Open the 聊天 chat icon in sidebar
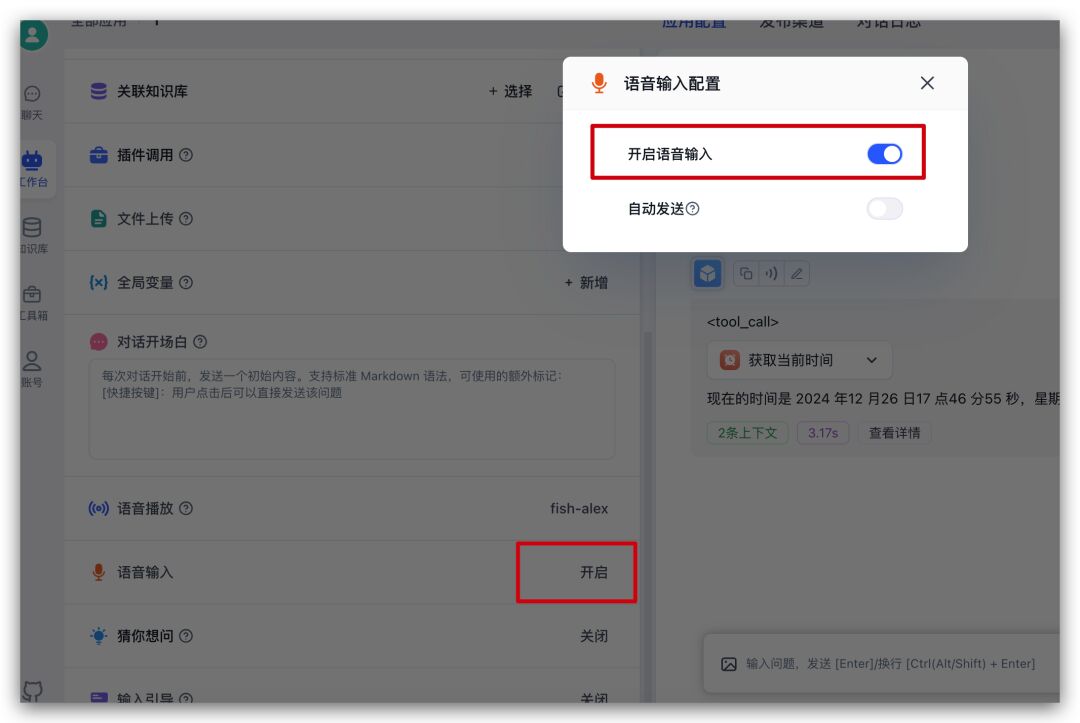This screenshot has width=1080, height=723. pos(32,94)
